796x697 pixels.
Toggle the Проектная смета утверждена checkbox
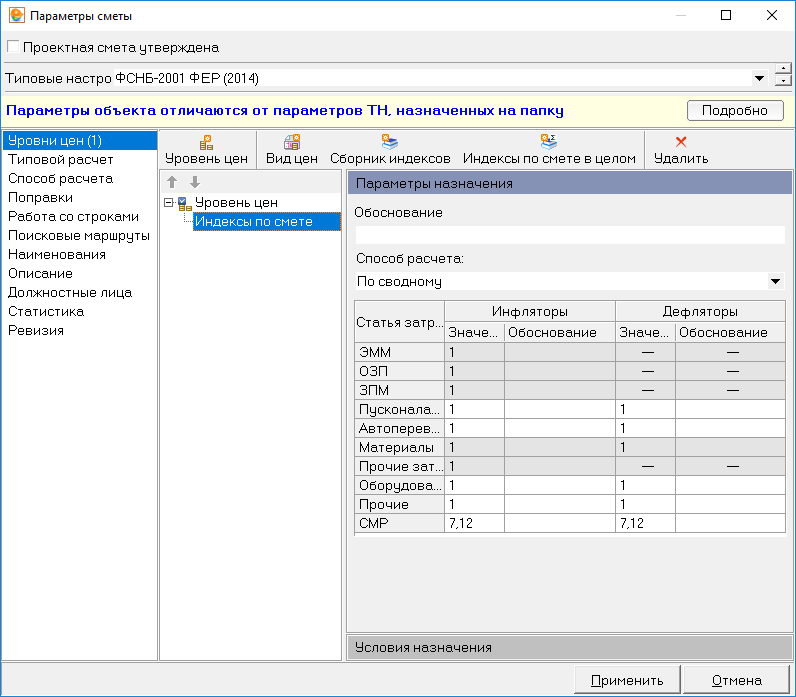12,47
